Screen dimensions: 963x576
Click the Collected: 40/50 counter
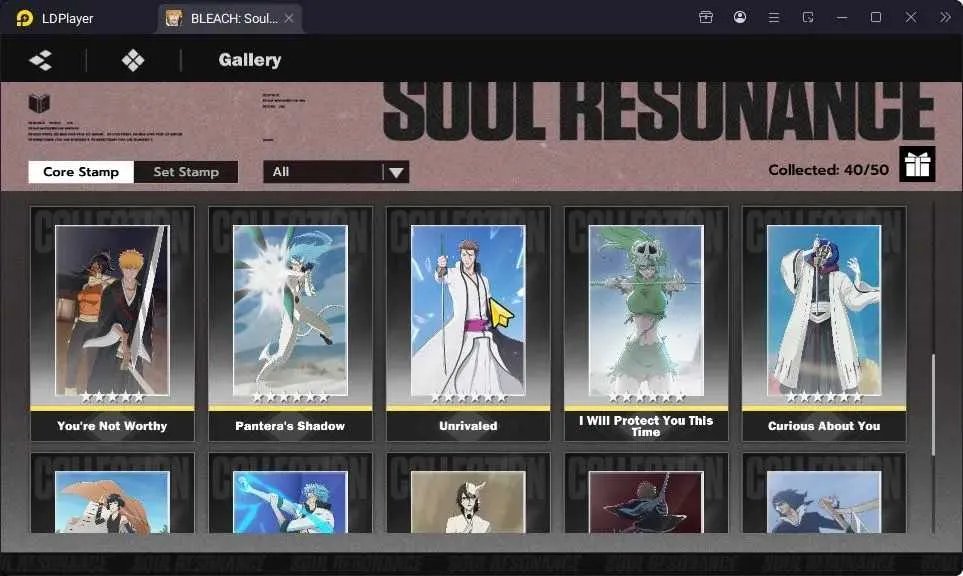pos(828,170)
